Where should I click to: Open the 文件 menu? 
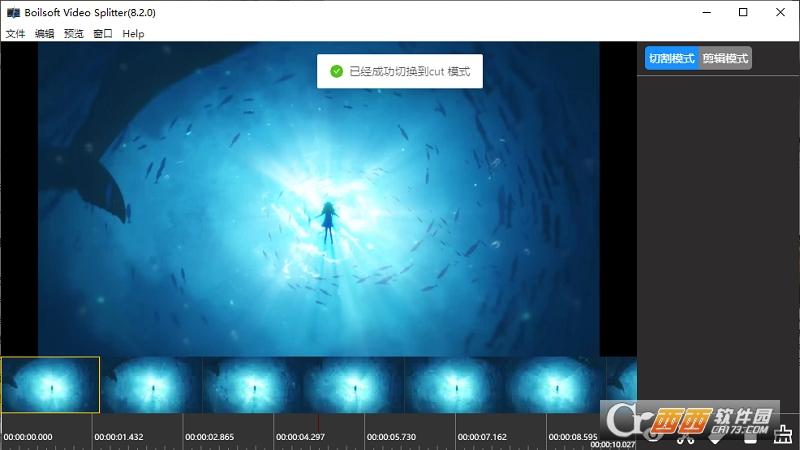(x=15, y=34)
